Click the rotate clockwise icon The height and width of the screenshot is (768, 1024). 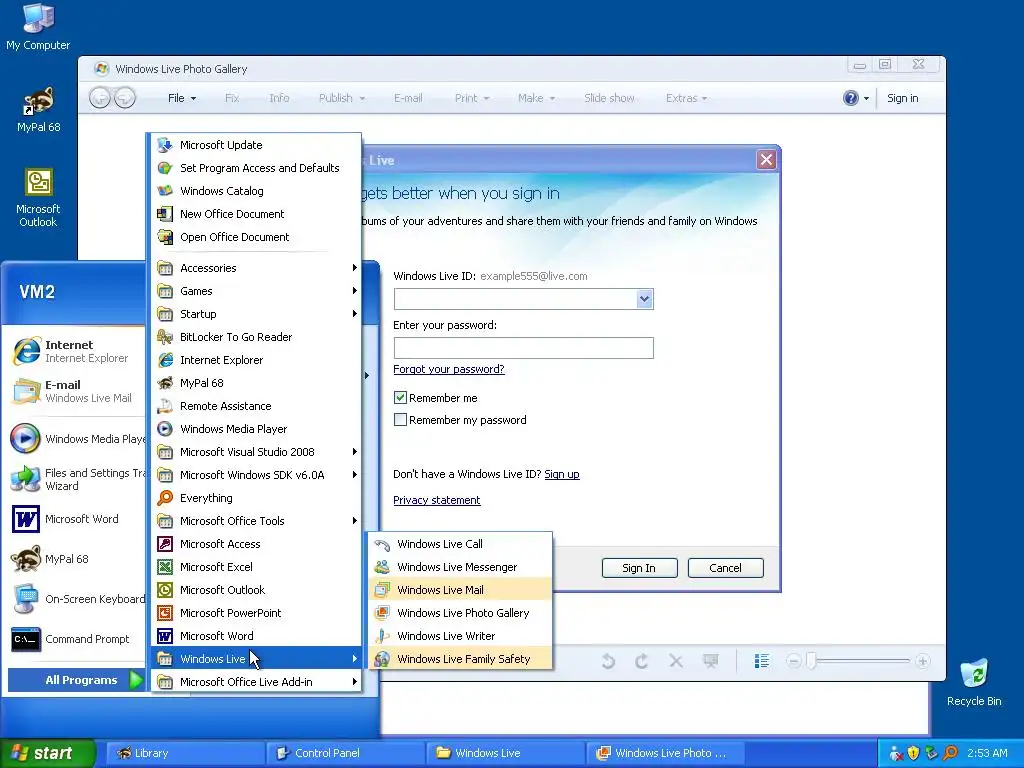pyautogui.click(x=641, y=661)
